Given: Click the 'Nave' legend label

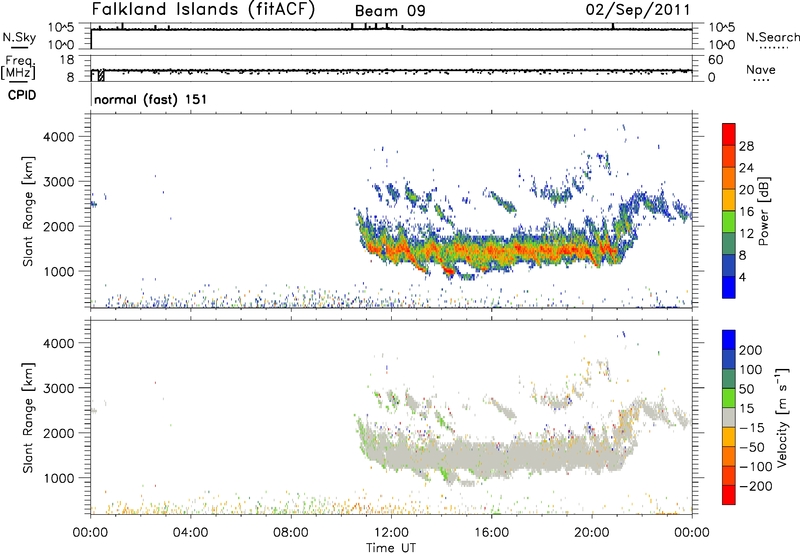Looking at the screenshot, I should click(x=761, y=69).
